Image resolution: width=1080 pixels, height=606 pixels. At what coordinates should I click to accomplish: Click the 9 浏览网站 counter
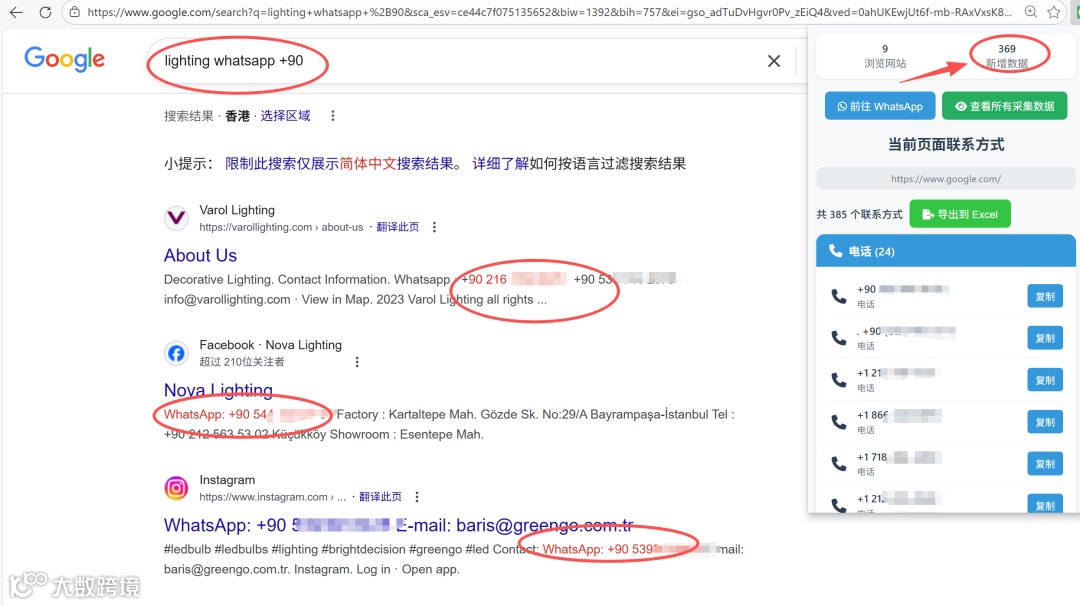(885, 56)
